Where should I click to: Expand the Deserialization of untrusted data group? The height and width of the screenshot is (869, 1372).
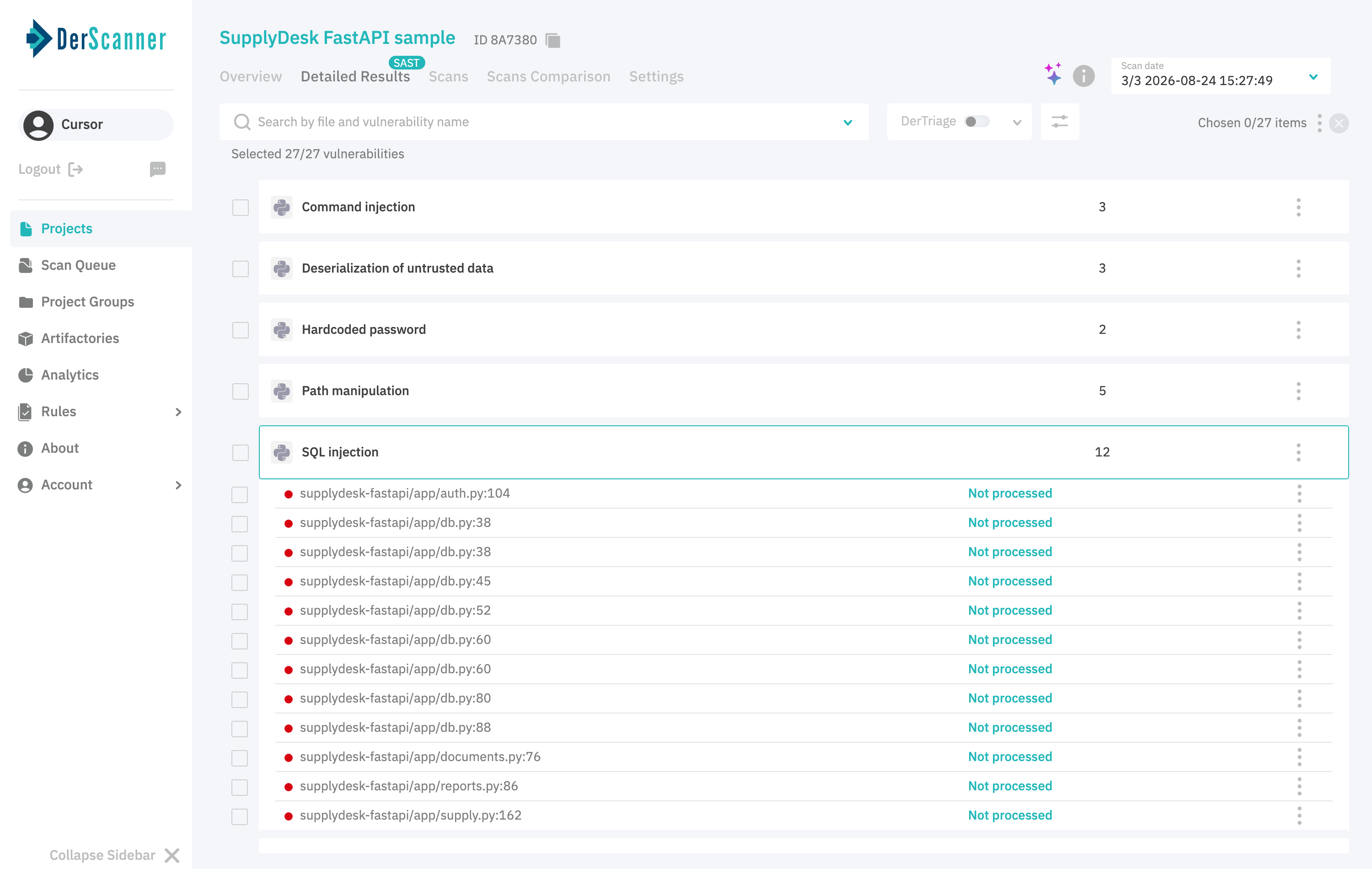click(x=804, y=268)
